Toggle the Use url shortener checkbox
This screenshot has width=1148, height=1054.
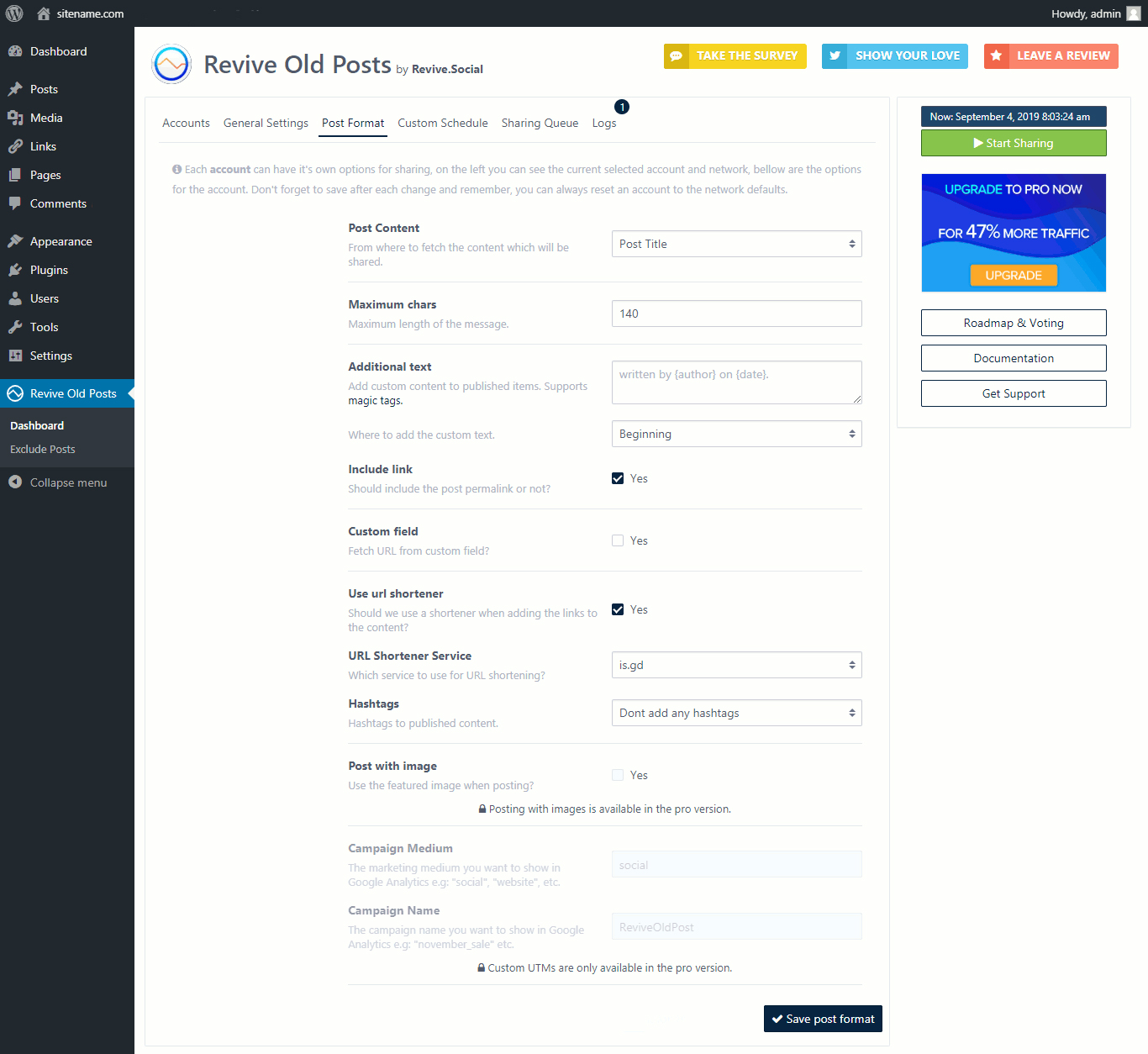(x=618, y=609)
